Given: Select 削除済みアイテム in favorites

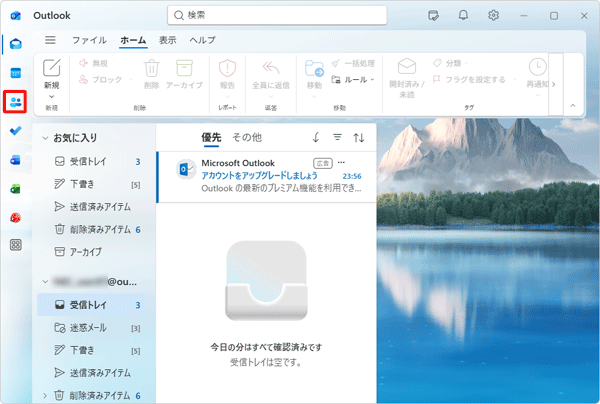Looking at the screenshot, I should [x=91, y=230].
